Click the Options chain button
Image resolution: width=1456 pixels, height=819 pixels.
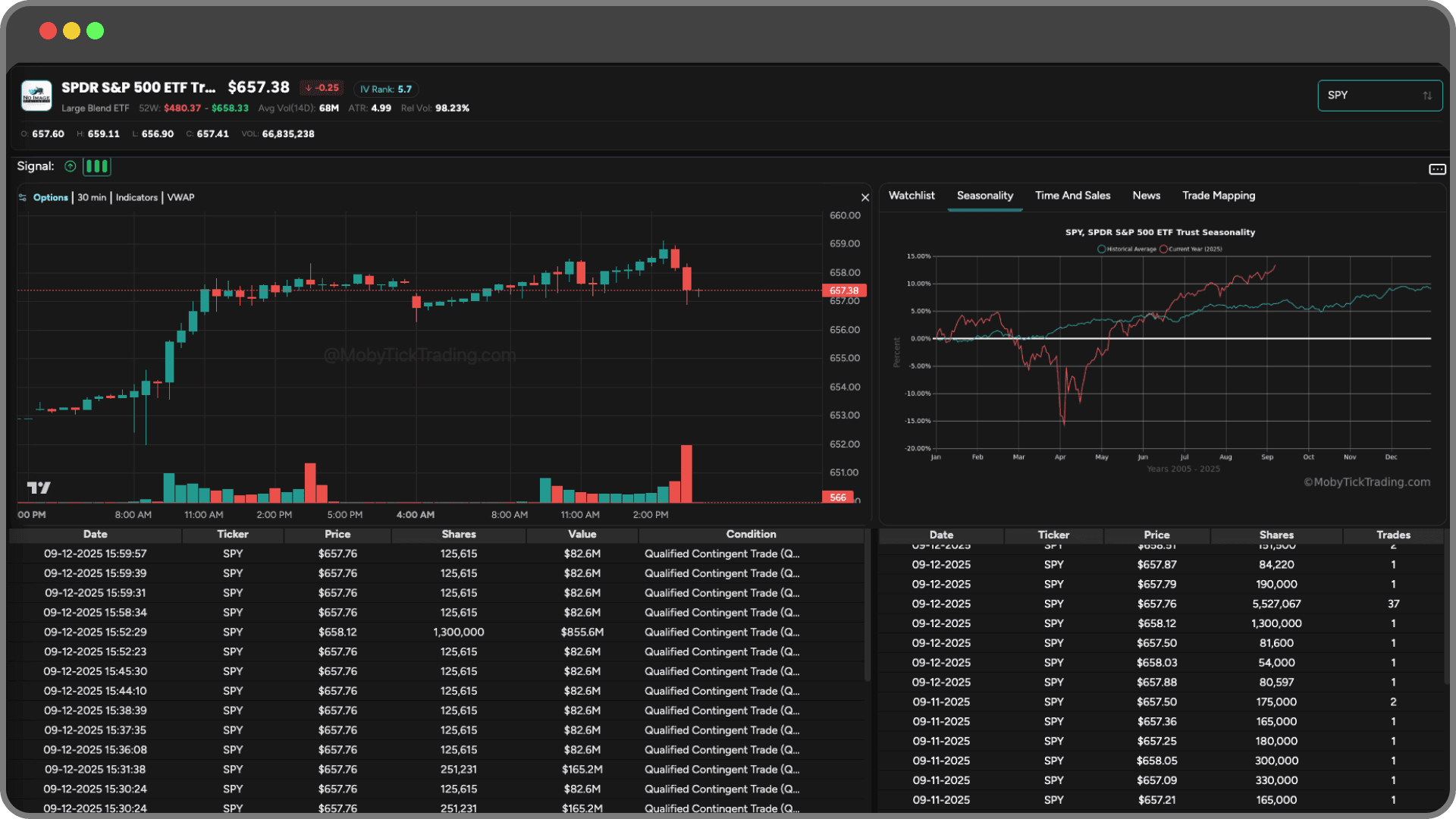50,197
